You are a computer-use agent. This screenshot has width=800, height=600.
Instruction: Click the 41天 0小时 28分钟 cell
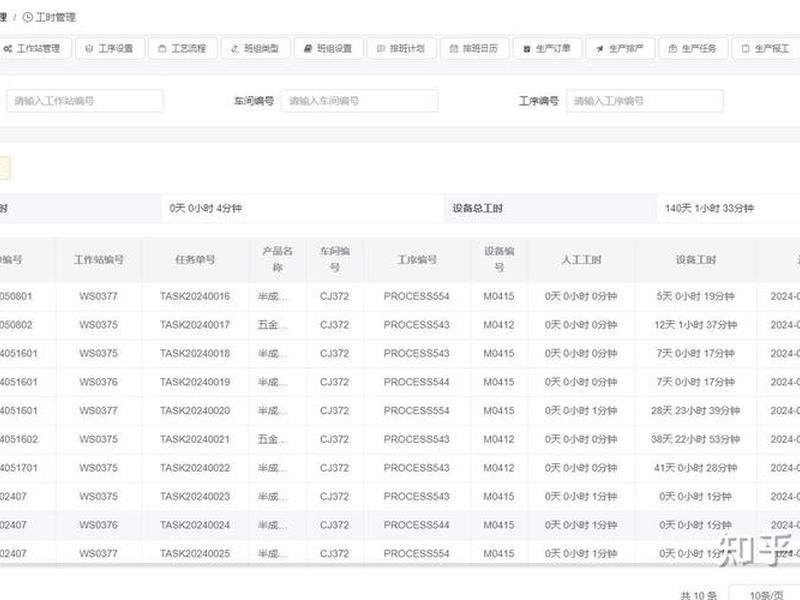pyautogui.click(x=696, y=468)
